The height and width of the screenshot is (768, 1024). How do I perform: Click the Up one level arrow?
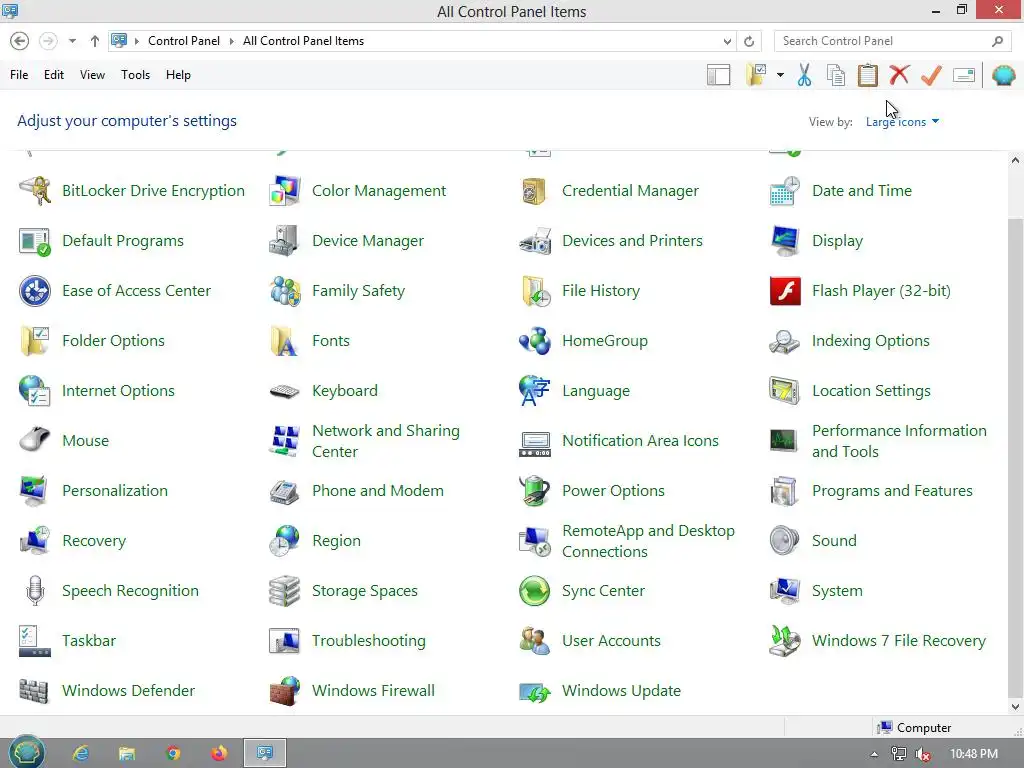tap(95, 41)
